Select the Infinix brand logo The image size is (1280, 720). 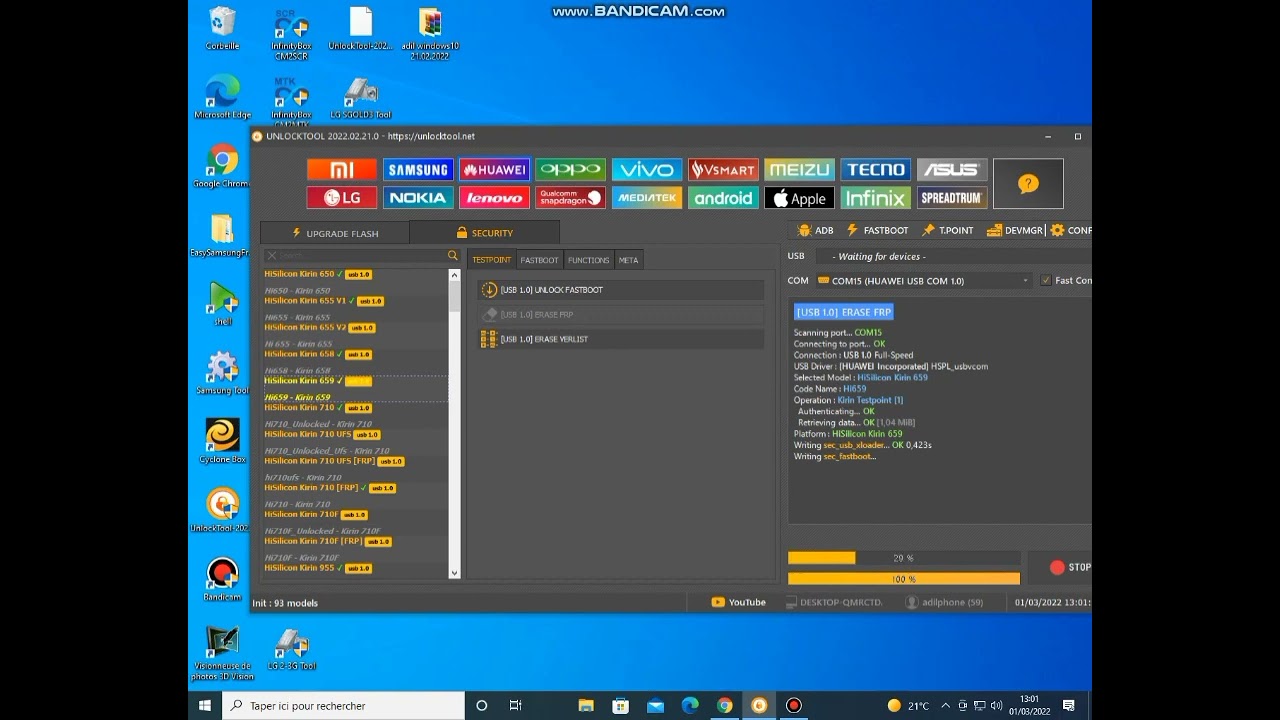coord(875,198)
